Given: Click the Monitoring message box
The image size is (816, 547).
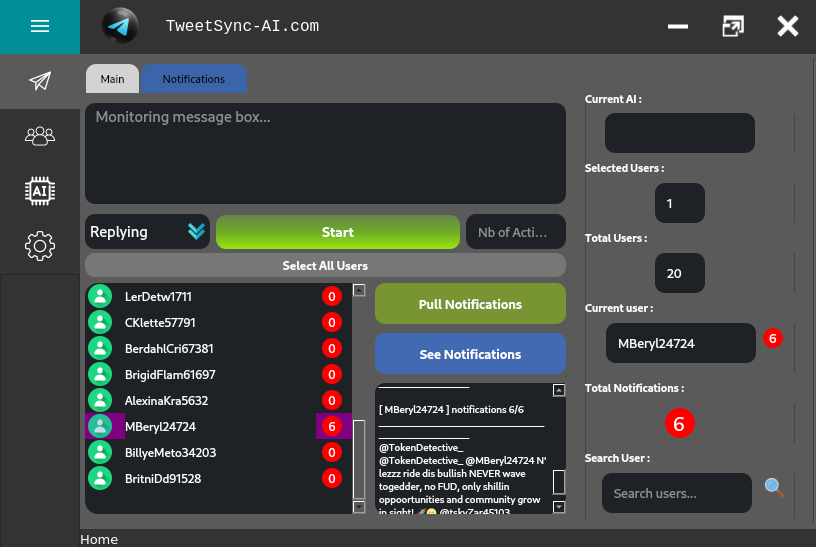Looking at the screenshot, I should [x=325, y=154].
